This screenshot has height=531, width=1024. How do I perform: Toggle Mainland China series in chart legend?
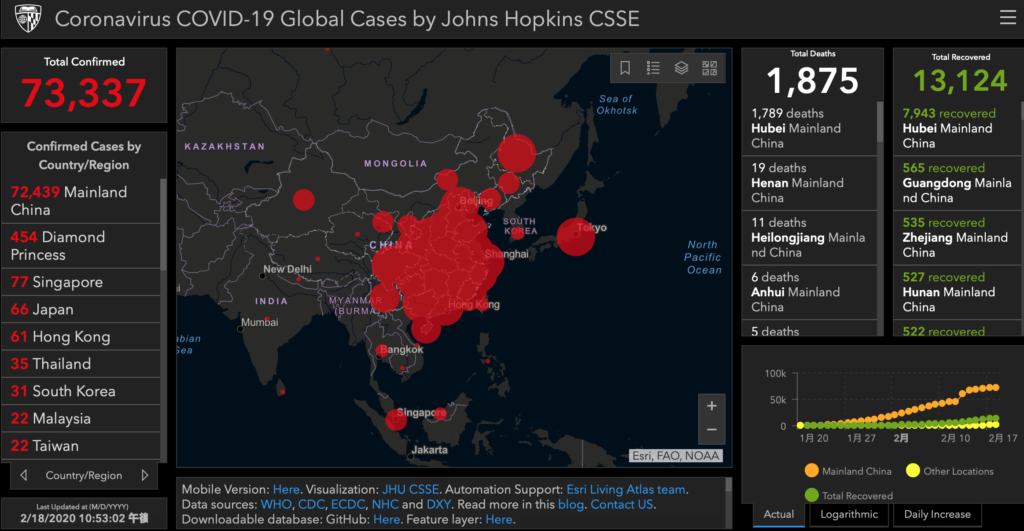(x=848, y=471)
